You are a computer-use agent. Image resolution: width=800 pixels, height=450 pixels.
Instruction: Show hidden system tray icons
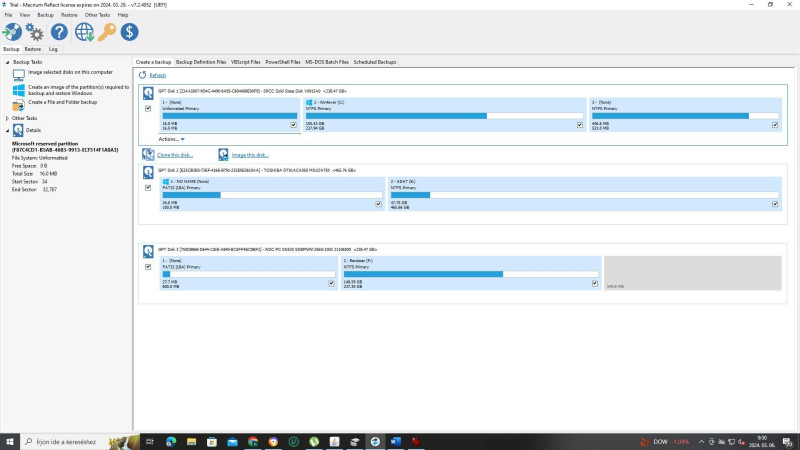(701, 442)
